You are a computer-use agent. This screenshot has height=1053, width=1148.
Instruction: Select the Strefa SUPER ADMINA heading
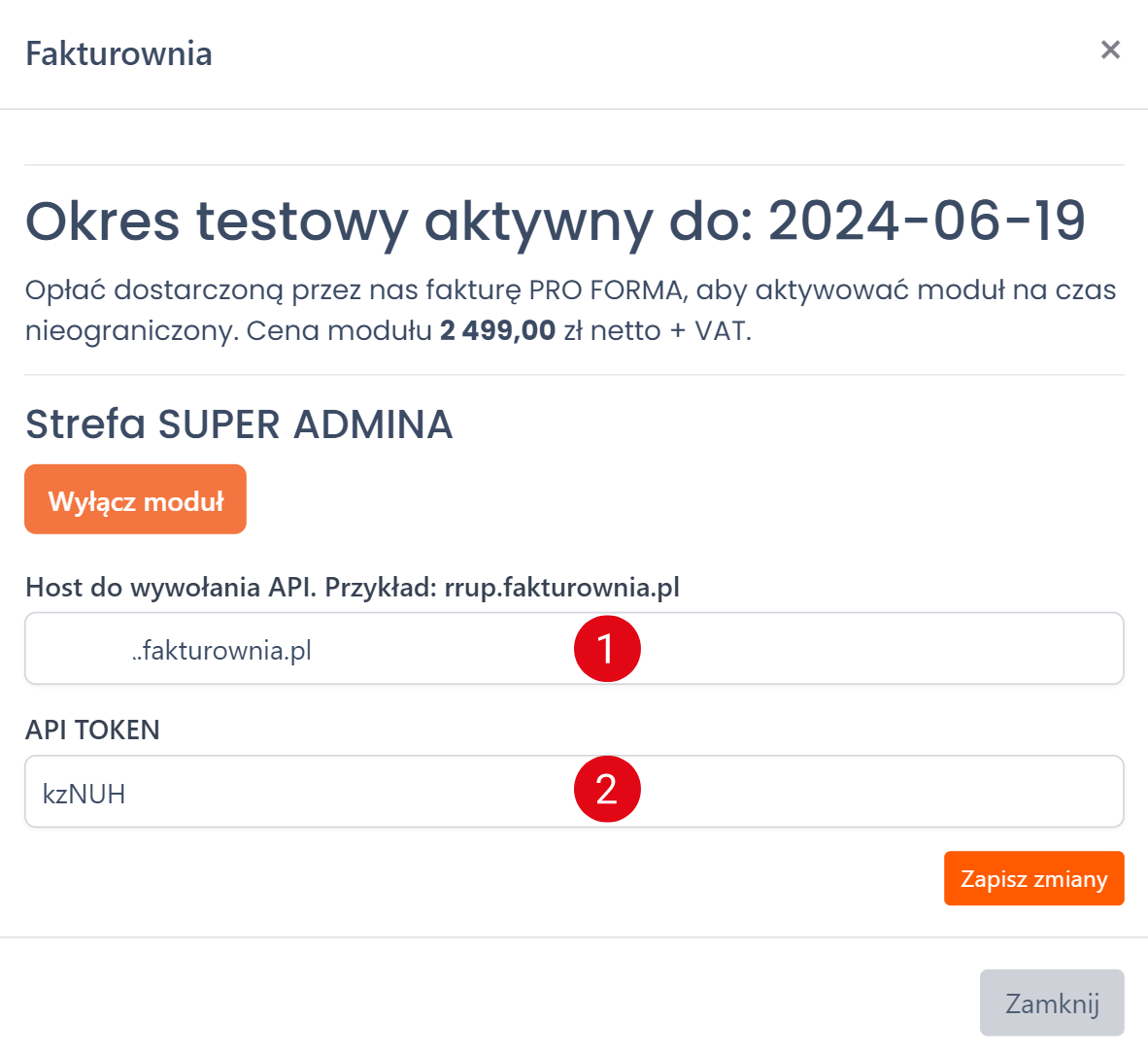click(239, 425)
